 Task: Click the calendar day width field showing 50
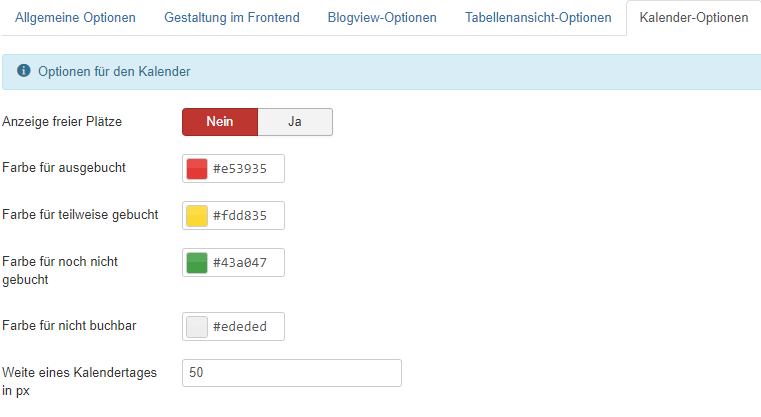pyautogui.click(x=292, y=373)
